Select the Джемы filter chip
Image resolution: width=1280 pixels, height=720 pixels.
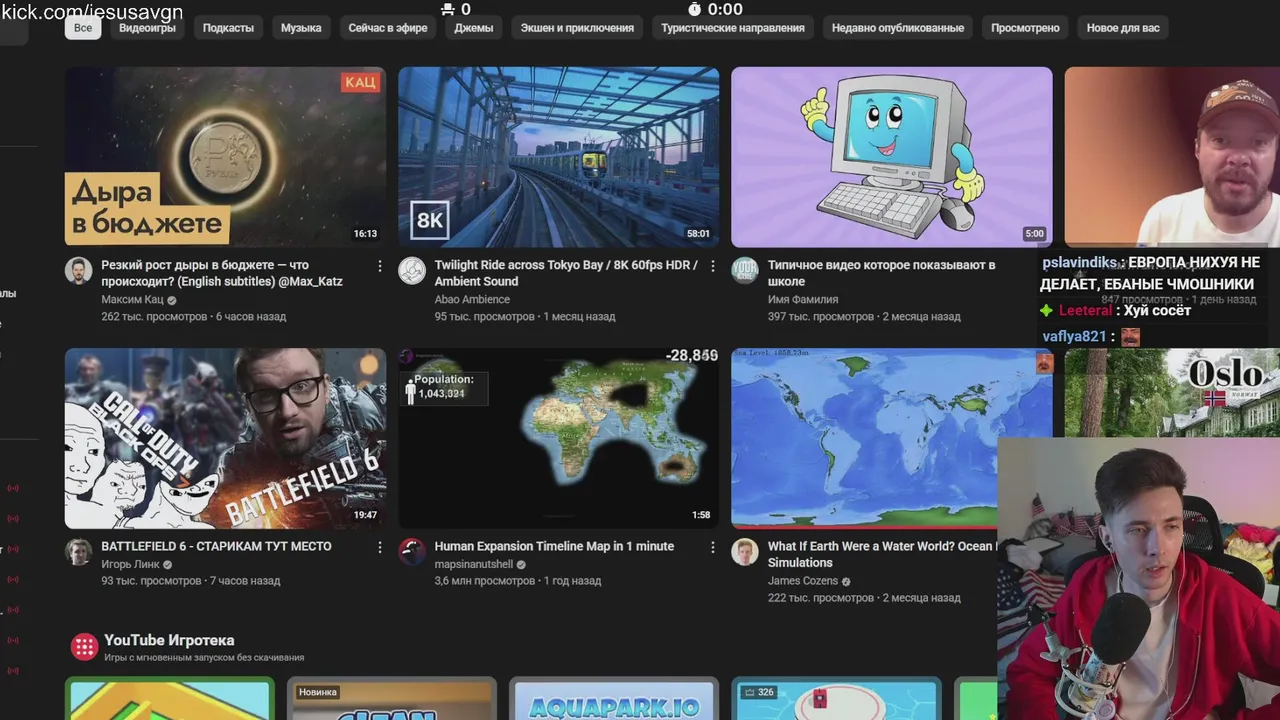click(474, 28)
